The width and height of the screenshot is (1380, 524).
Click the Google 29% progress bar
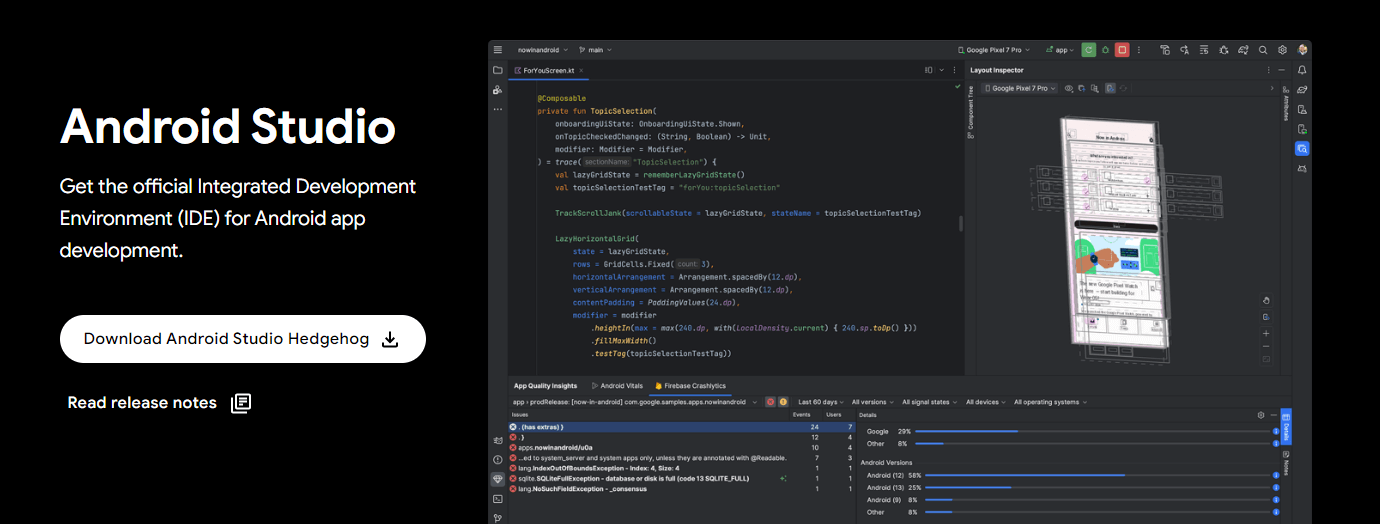point(1092,431)
